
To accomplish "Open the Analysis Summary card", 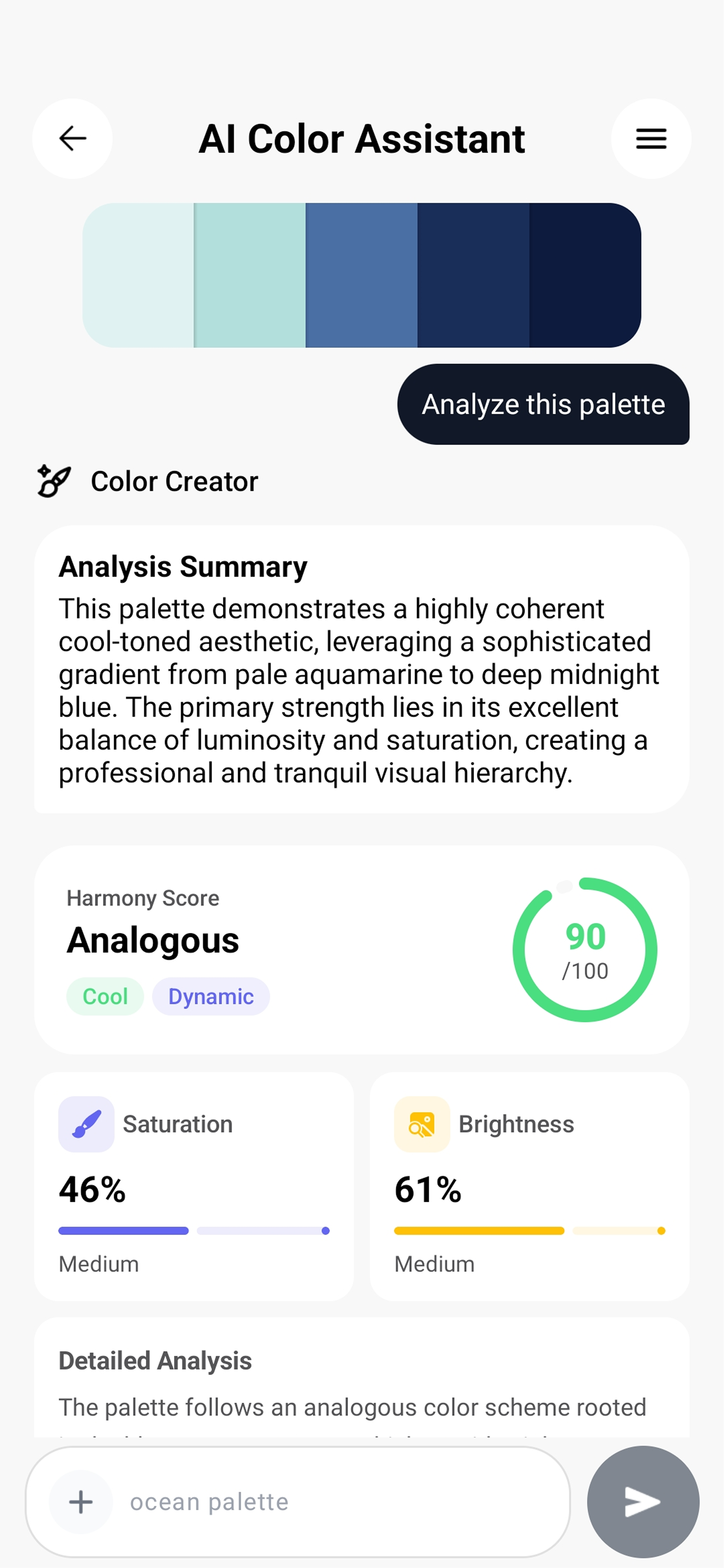I will 362,670.
